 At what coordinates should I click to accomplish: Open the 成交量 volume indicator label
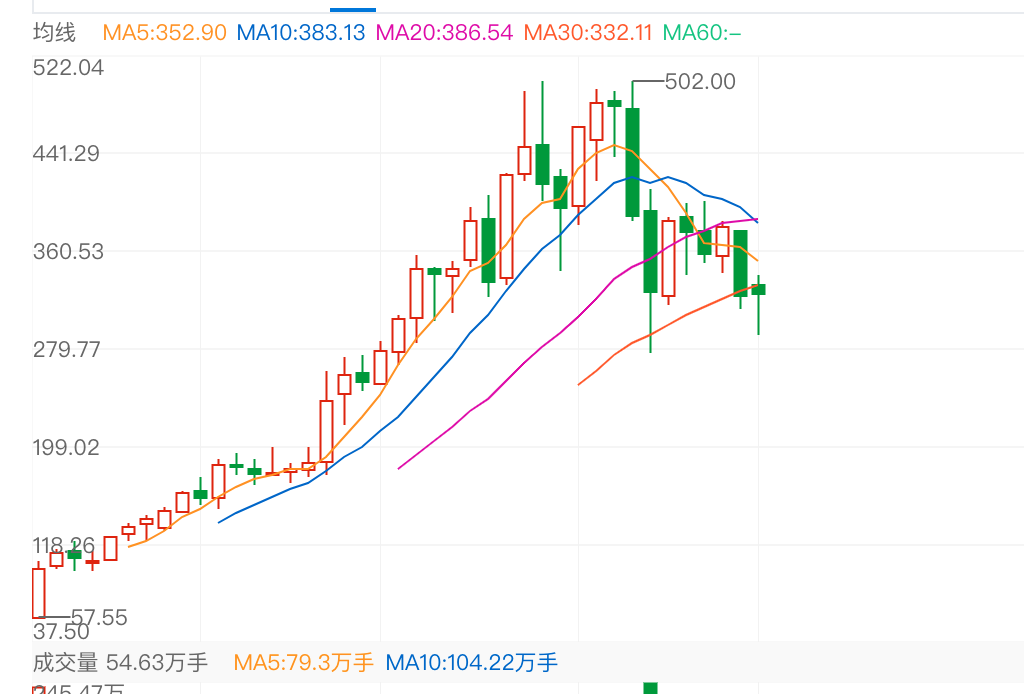point(65,662)
